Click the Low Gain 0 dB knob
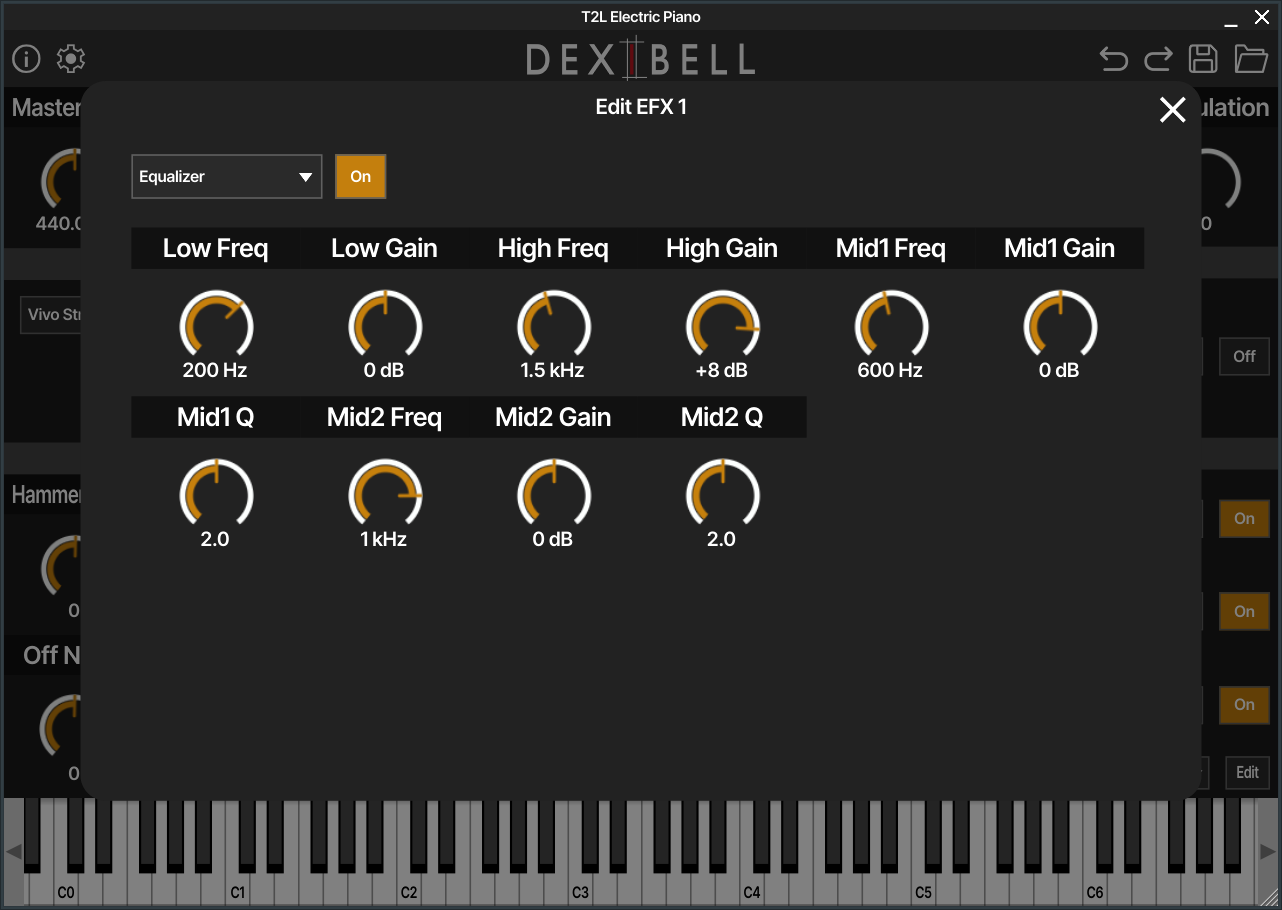Image resolution: width=1282 pixels, height=910 pixels. click(x=385, y=326)
